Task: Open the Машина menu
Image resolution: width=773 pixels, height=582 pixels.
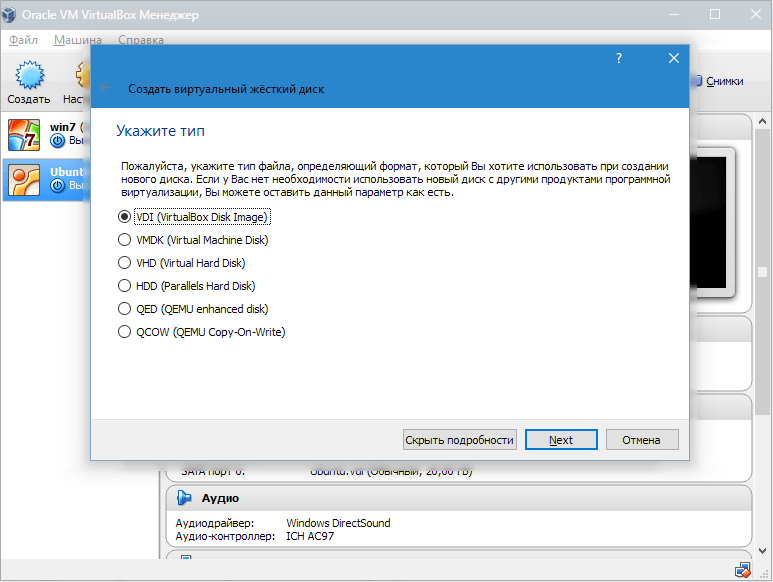Action: pos(78,40)
